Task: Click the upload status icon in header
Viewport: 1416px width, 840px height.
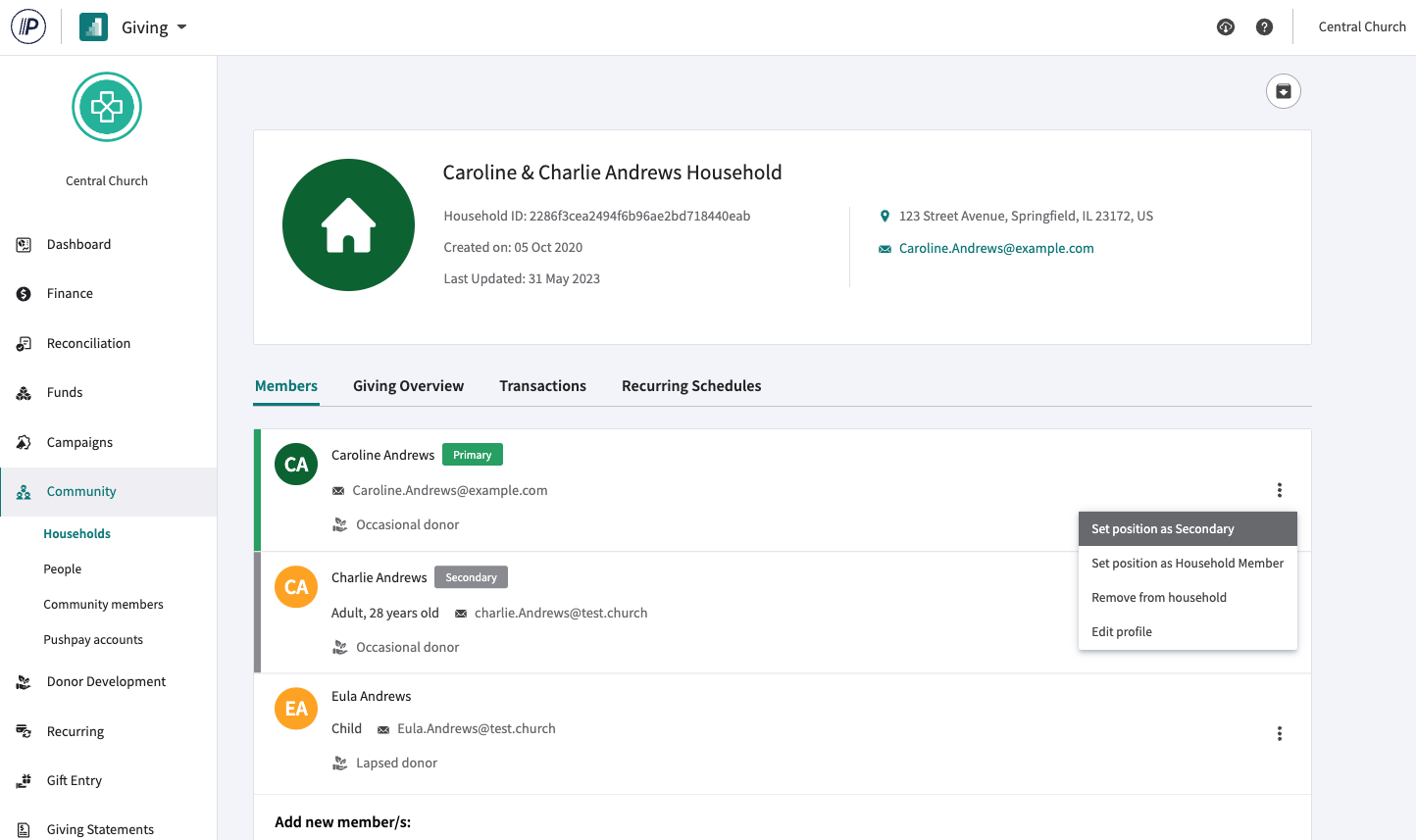Action: [1225, 27]
